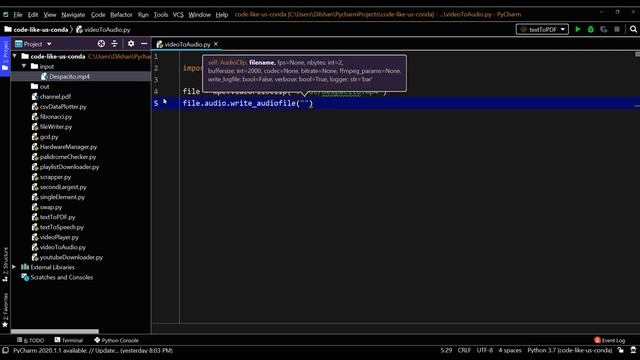The width and height of the screenshot is (640, 360).
Task: Click line number 4 in gutter
Action: click(156, 91)
